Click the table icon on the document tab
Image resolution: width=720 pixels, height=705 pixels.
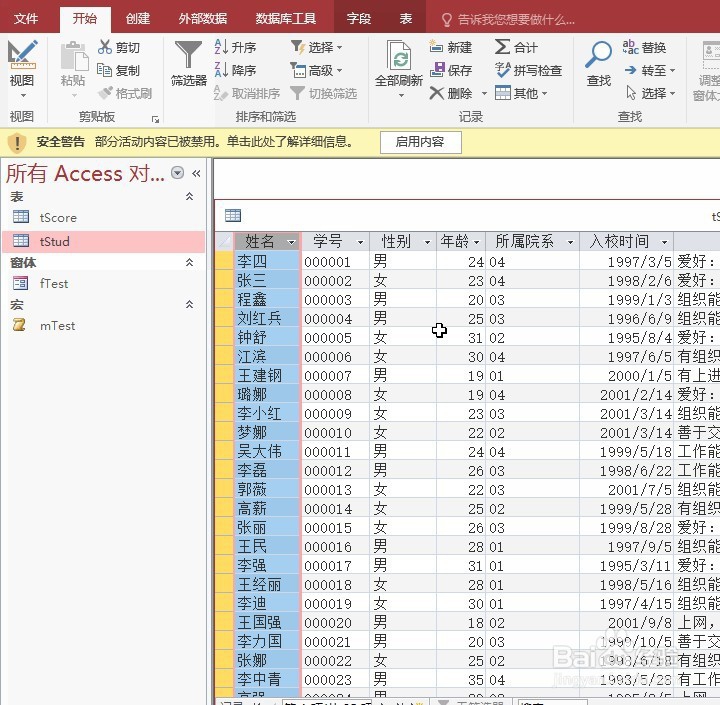[233, 215]
